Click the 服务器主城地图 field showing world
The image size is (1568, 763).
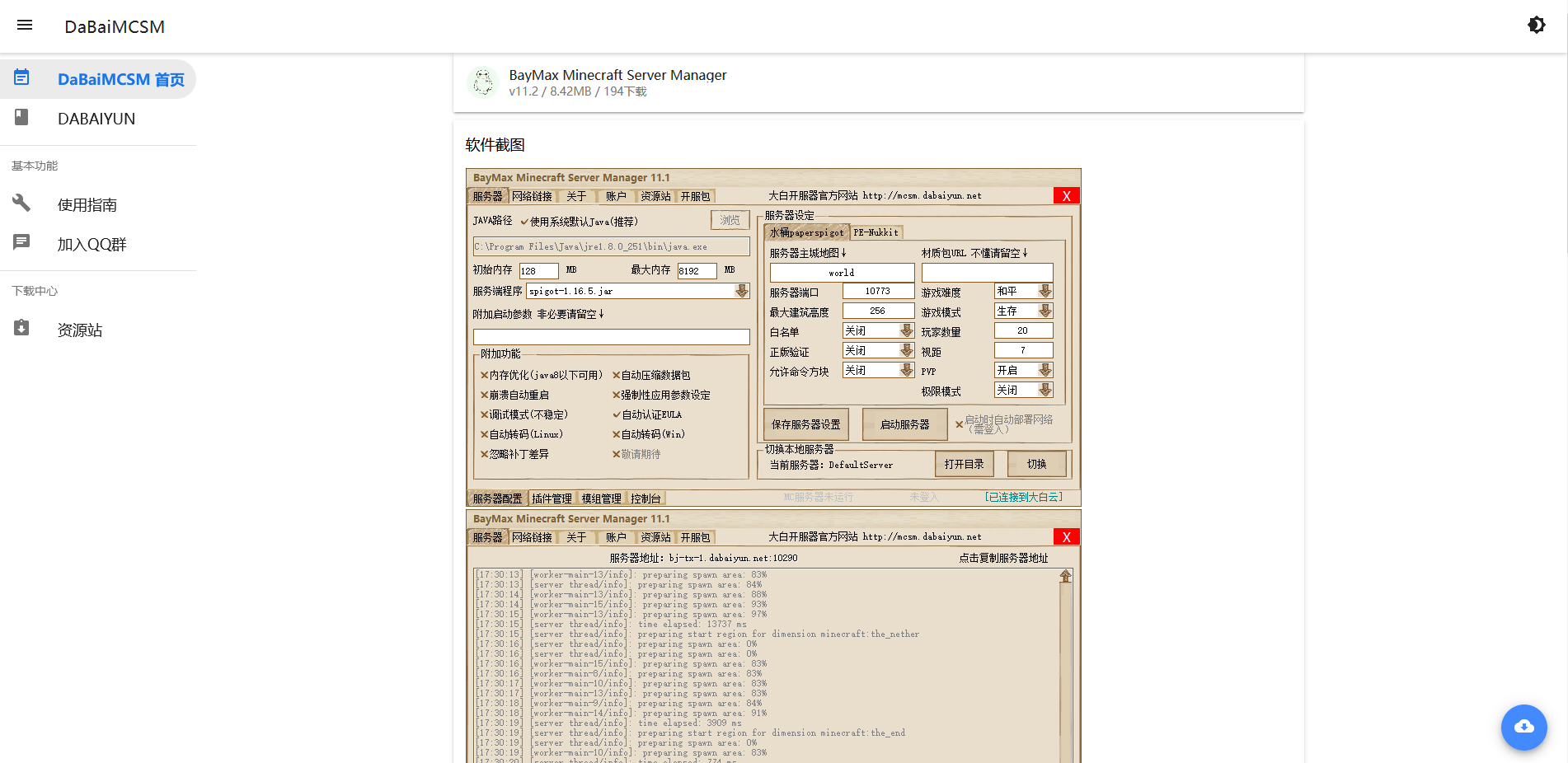click(842, 273)
